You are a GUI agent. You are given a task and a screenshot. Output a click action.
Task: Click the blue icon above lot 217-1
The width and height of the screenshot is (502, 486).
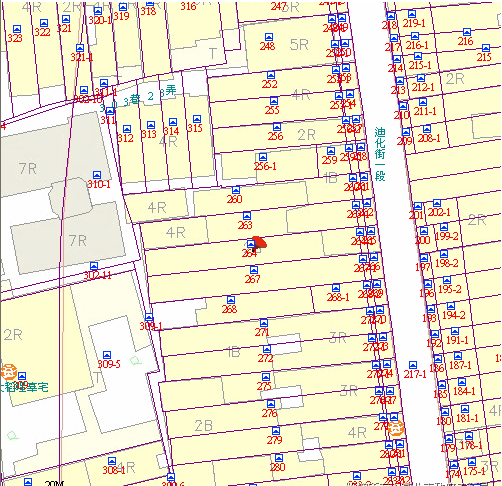click(x=413, y=365)
